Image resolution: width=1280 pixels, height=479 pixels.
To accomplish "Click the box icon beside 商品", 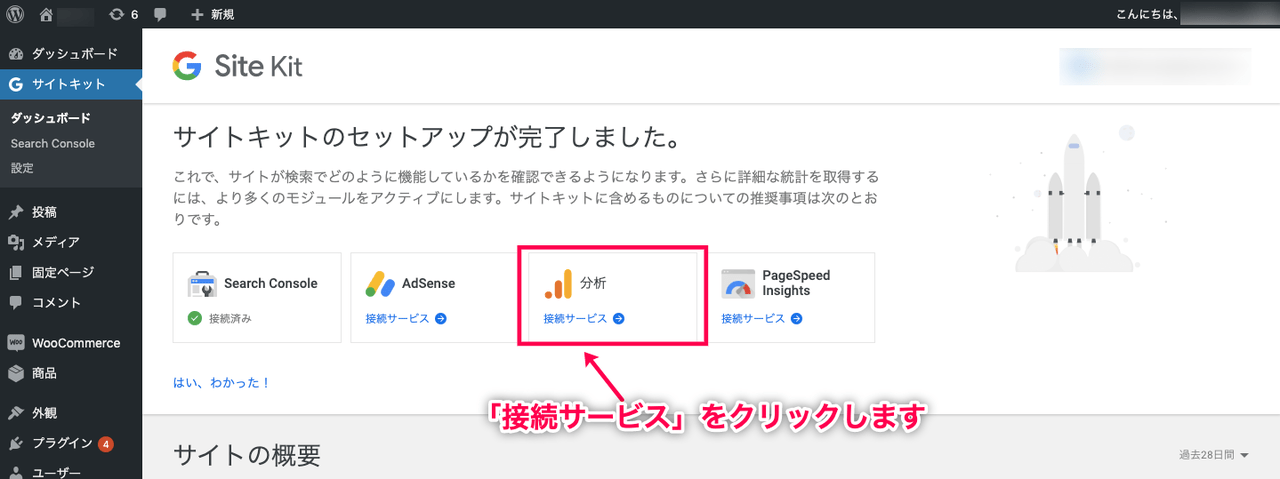I will point(16,373).
